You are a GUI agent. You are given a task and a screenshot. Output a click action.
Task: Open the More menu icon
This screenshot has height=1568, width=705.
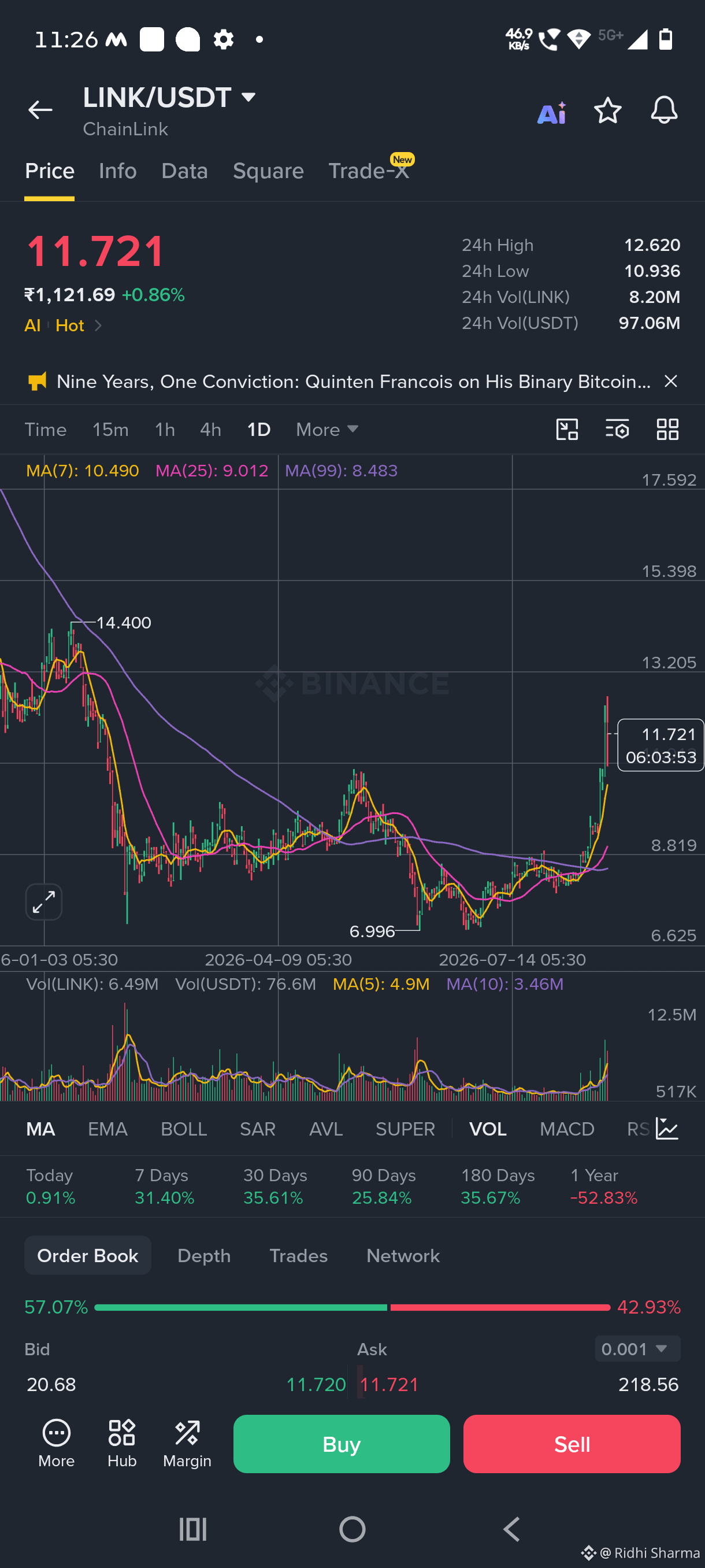pos(57,1443)
